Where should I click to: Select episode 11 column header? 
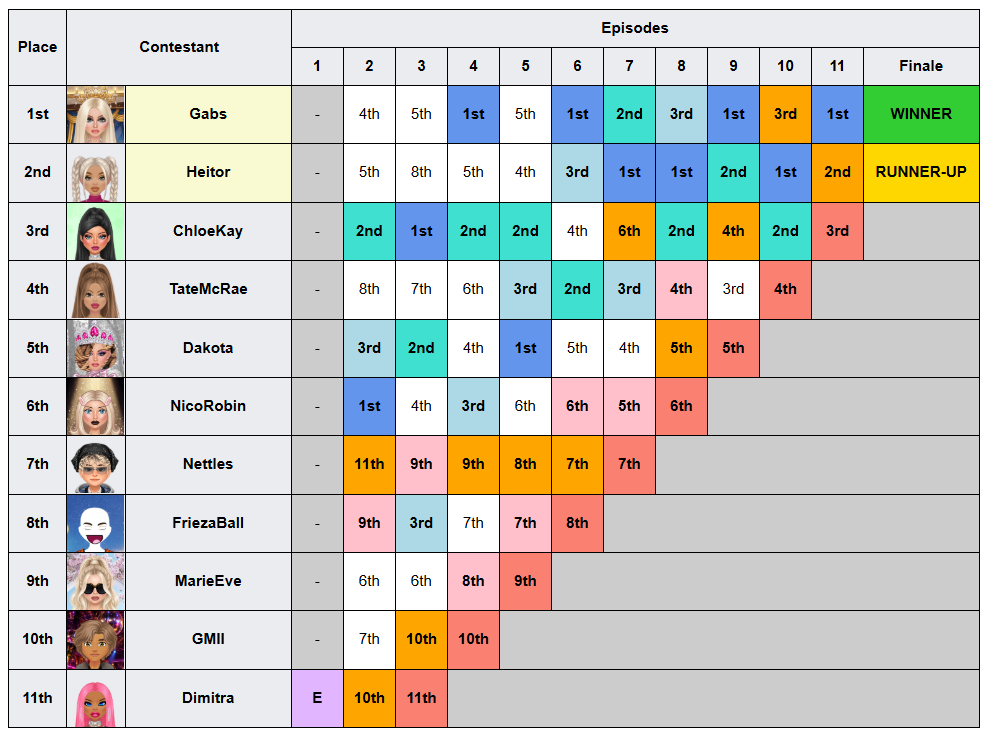click(x=837, y=66)
